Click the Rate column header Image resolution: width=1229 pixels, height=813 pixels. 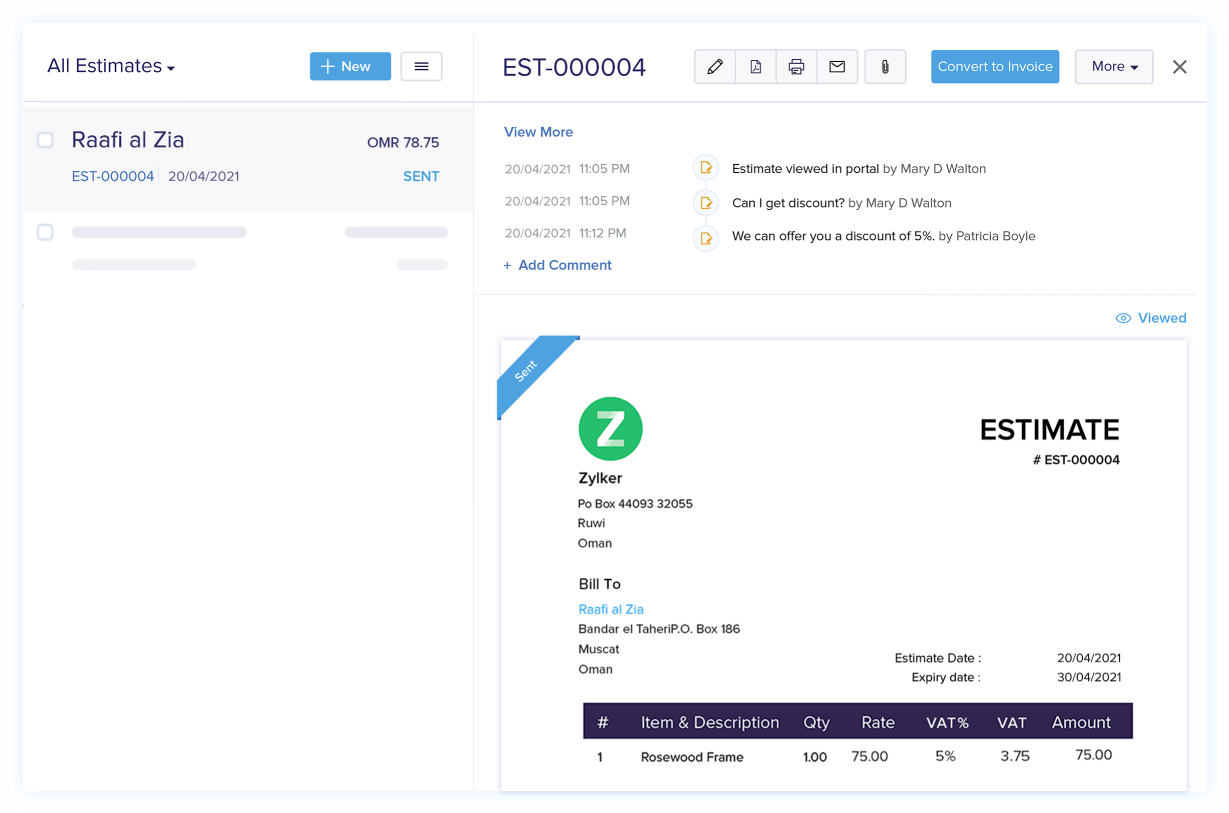pos(878,722)
